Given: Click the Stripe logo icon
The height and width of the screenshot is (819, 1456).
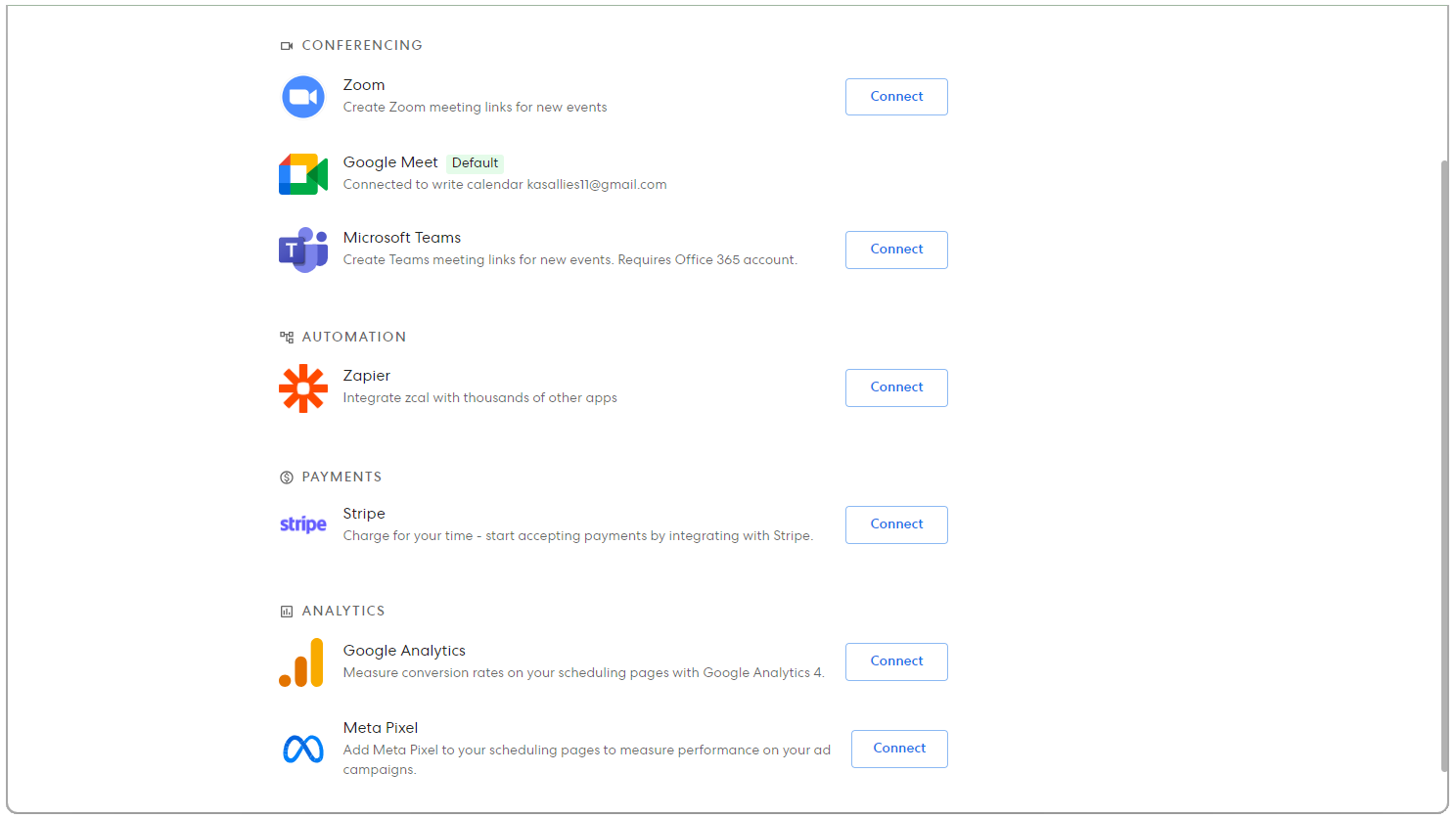Looking at the screenshot, I should [303, 524].
